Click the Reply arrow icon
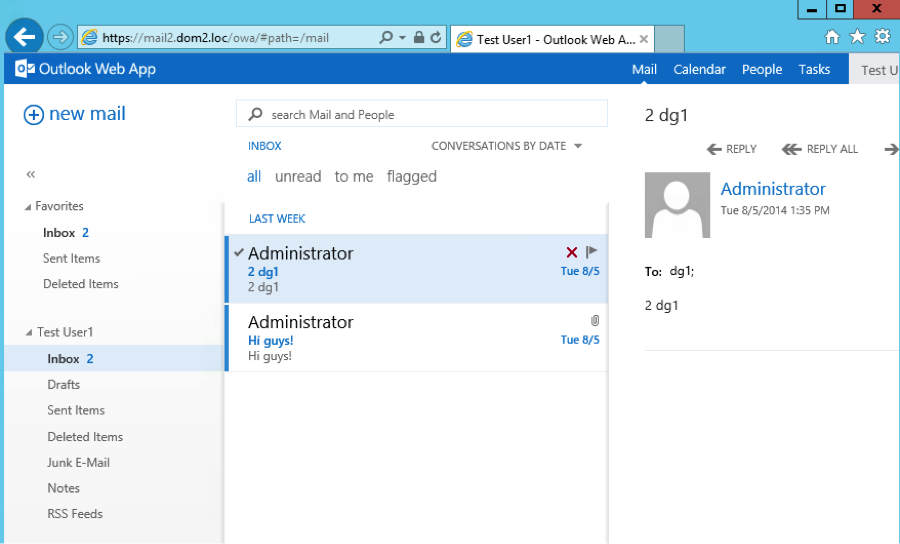This screenshot has height=544, width=900. coord(714,149)
